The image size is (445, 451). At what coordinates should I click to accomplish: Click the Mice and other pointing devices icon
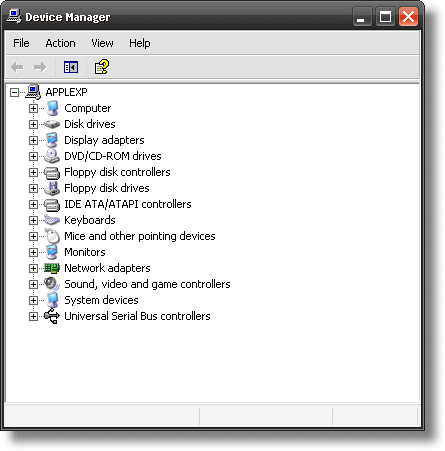click(52, 236)
